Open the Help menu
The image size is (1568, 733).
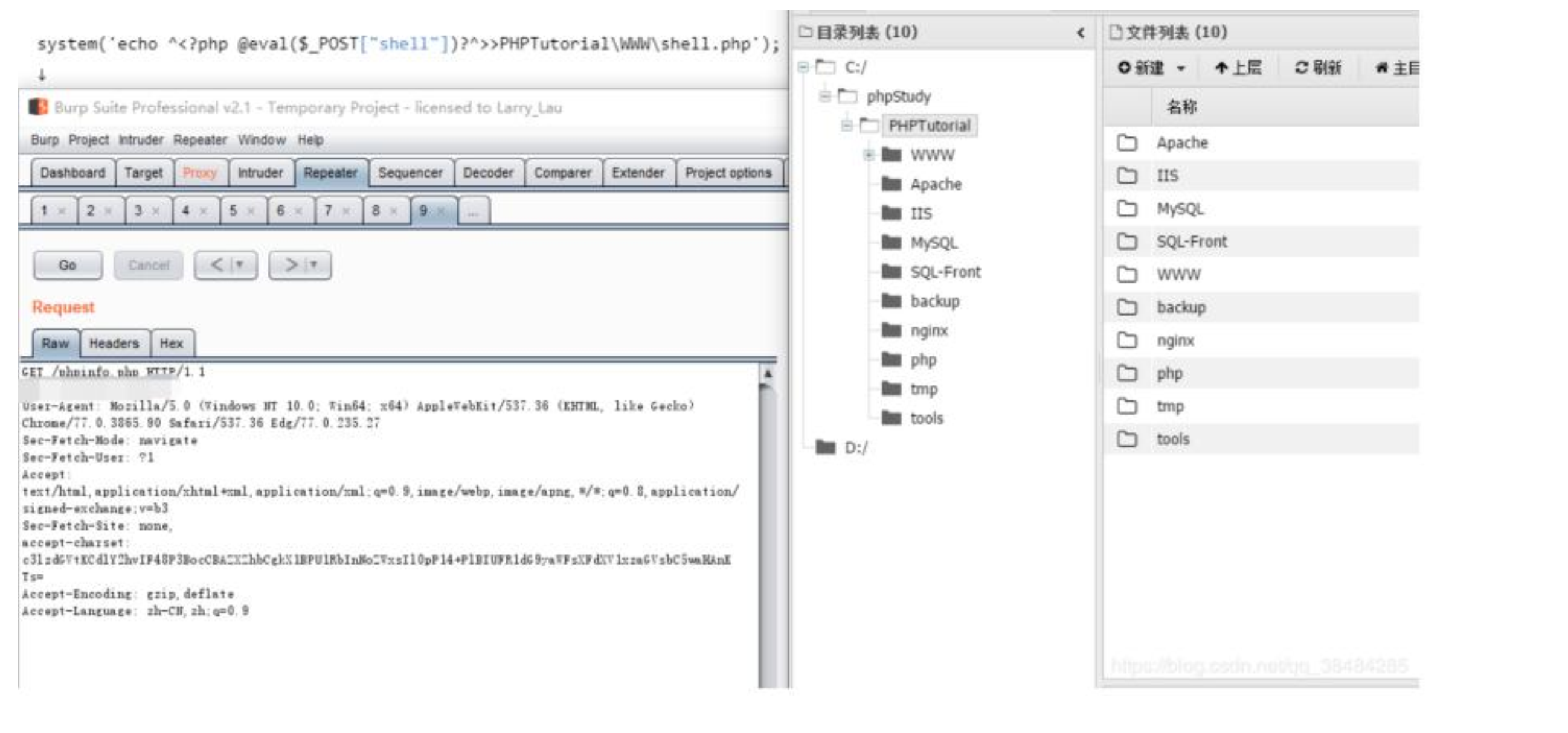(x=310, y=140)
